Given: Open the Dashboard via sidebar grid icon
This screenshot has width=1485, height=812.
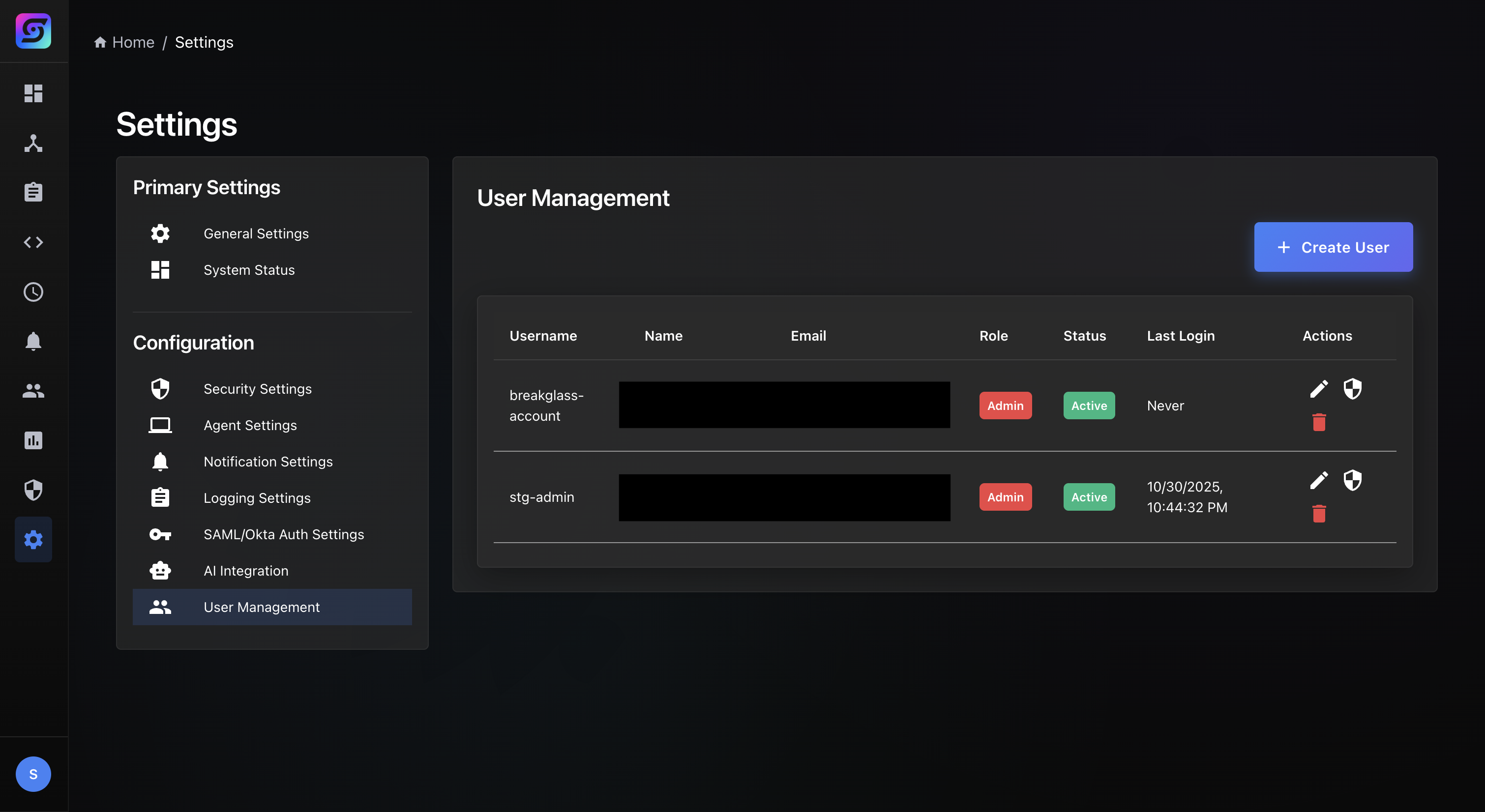Looking at the screenshot, I should 33,93.
